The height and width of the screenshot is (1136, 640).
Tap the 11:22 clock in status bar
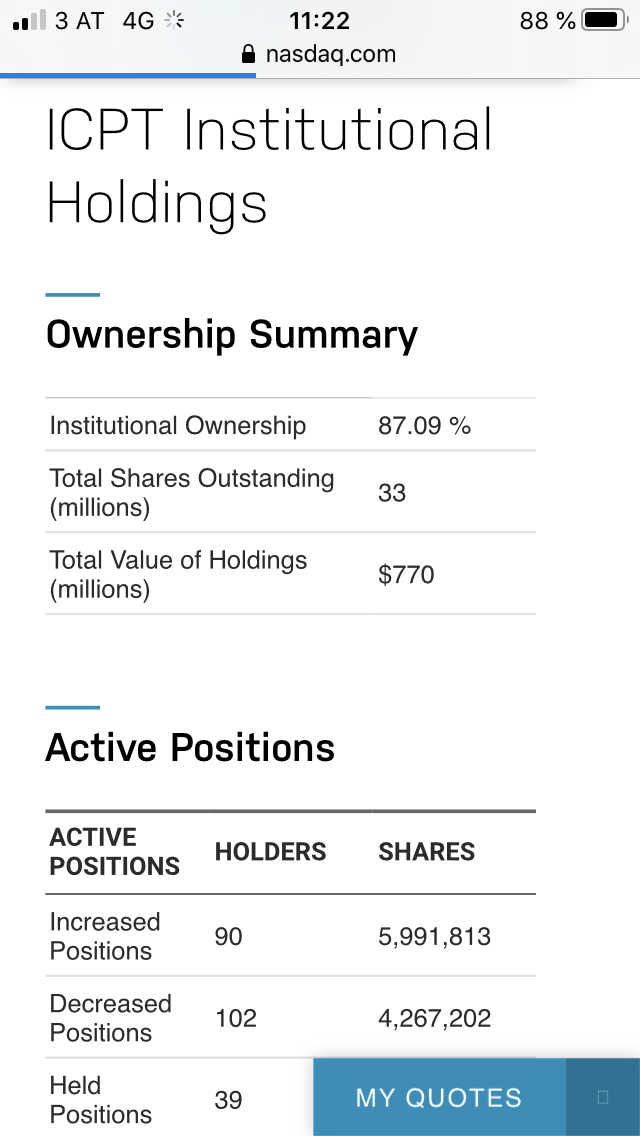[x=319, y=20]
